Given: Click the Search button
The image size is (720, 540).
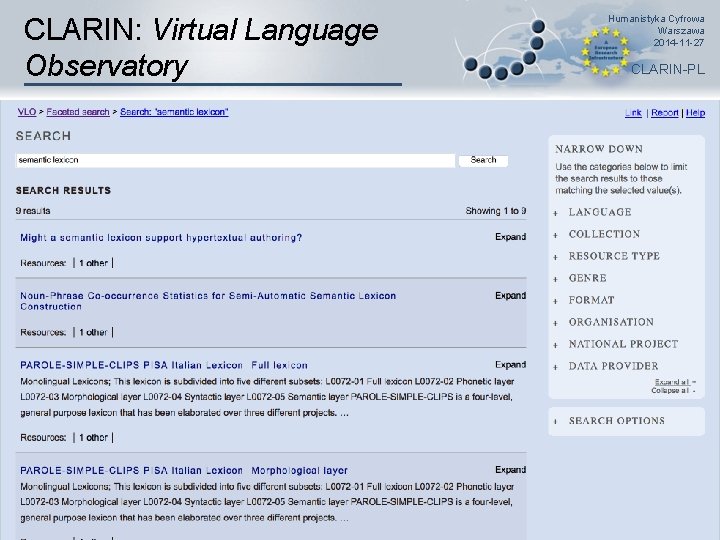Looking at the screenshot, I should pyautogui.click(x=483, y=160).
